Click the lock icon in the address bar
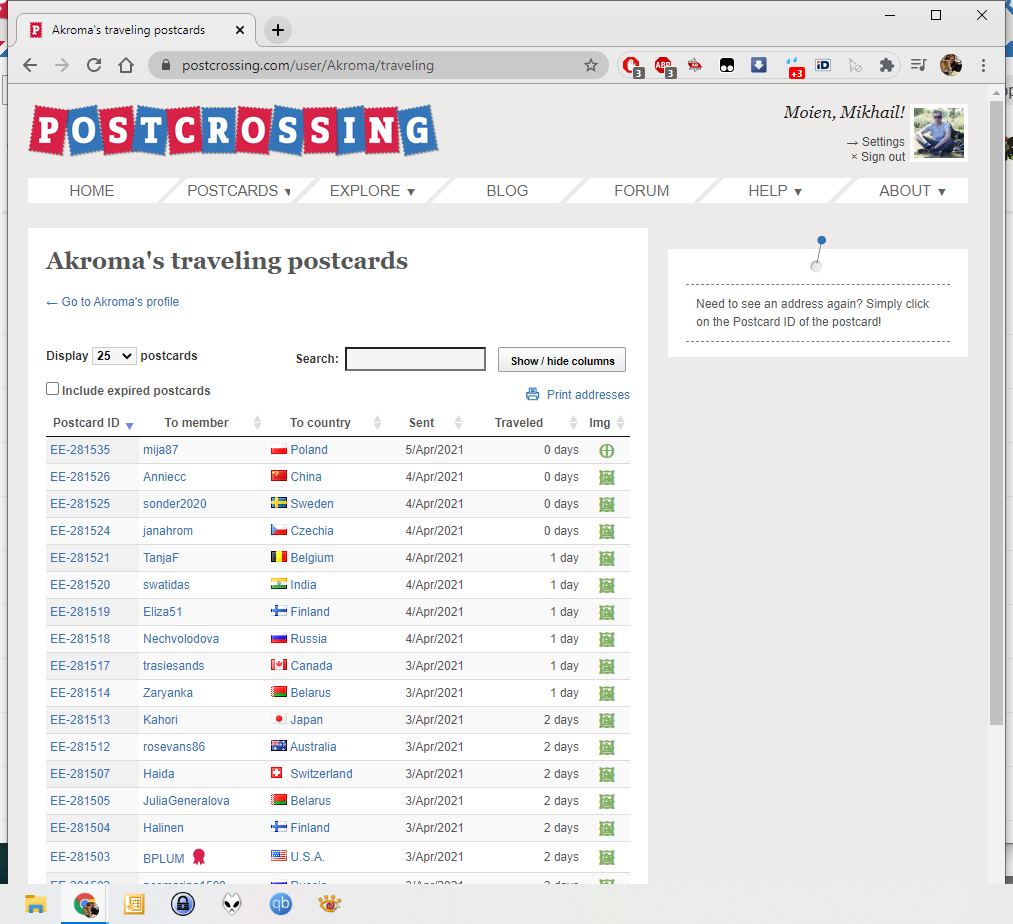 [165, 65]
